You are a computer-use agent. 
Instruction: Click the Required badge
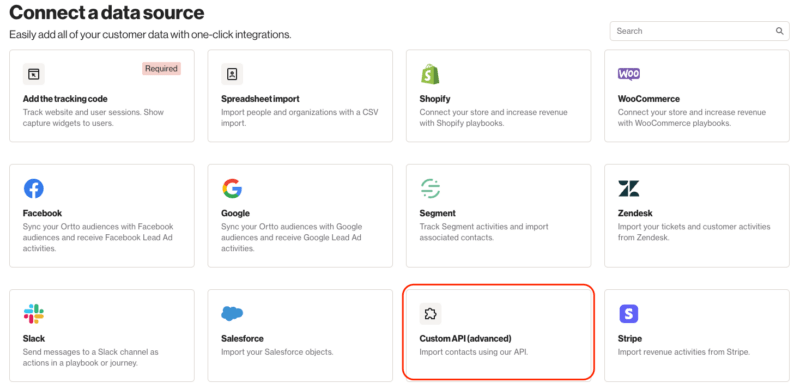161,68
